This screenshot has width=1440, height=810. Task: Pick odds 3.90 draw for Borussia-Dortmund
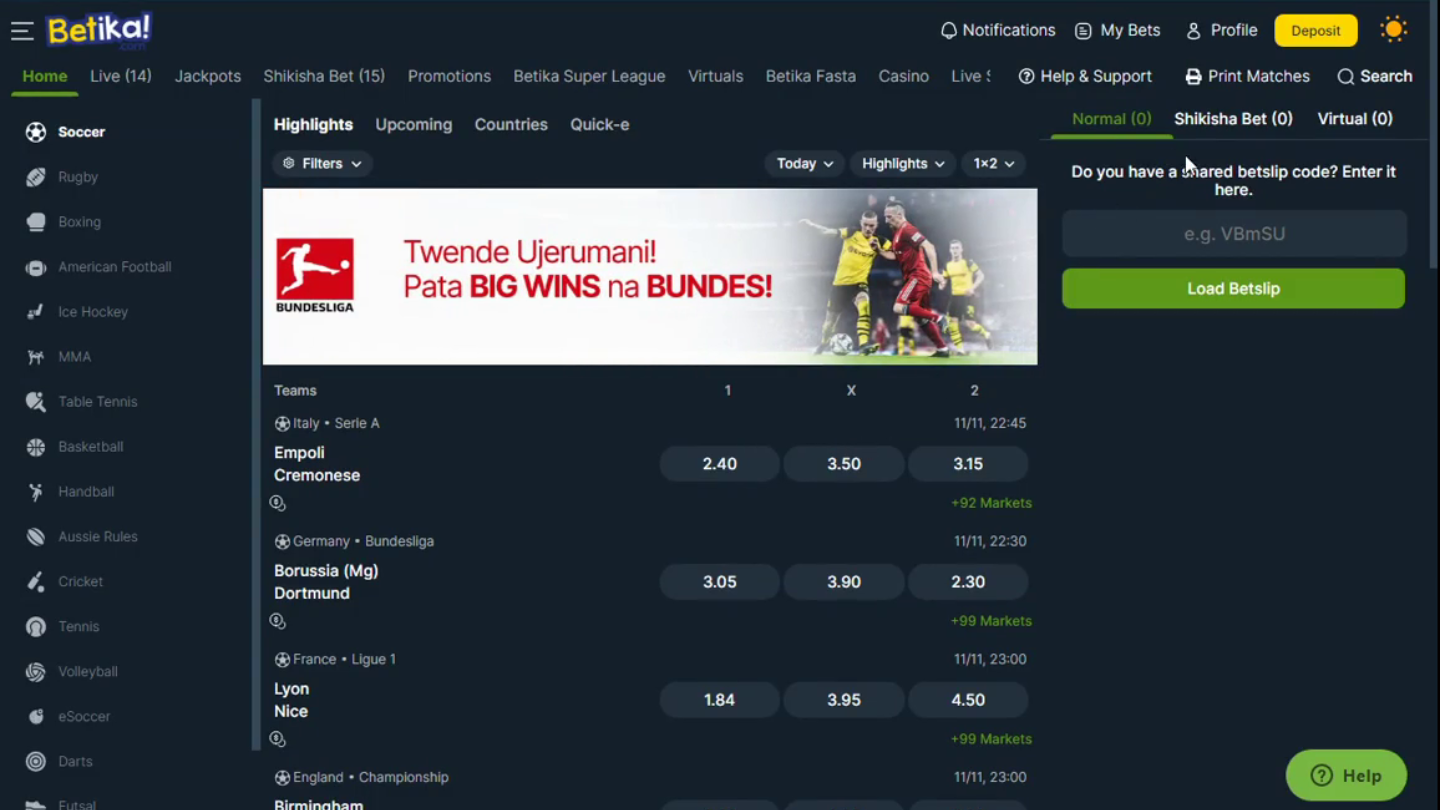(x=844, y=582)
